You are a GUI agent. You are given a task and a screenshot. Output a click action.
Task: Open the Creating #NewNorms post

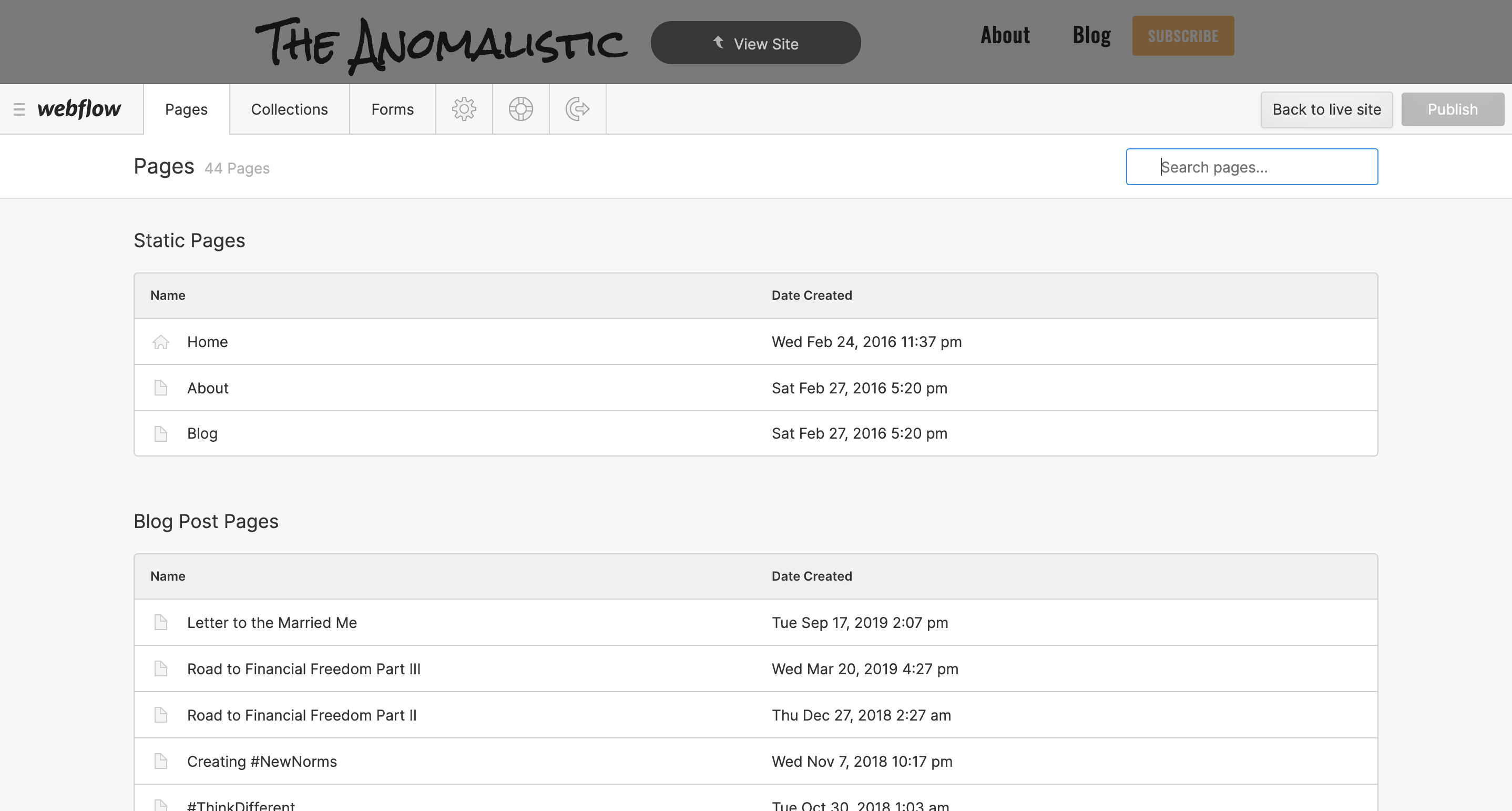(x=755, y=761)
